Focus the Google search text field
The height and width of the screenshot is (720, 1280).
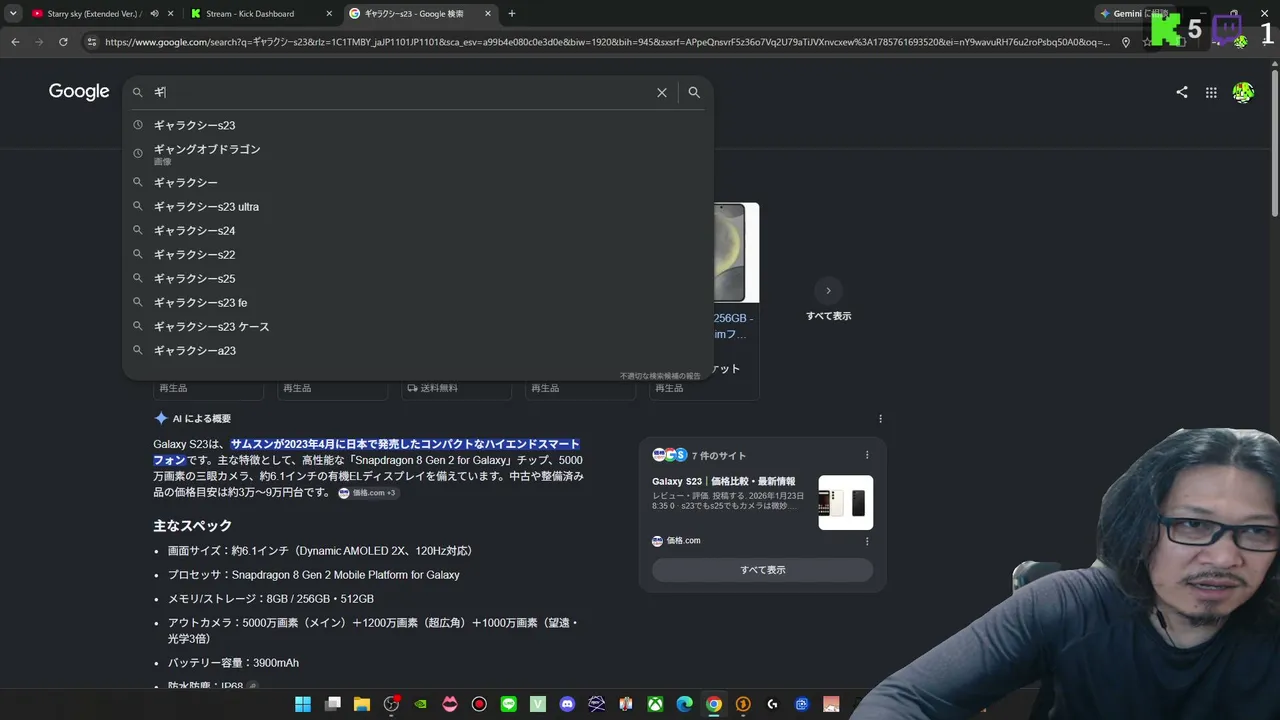pos(400,92)
